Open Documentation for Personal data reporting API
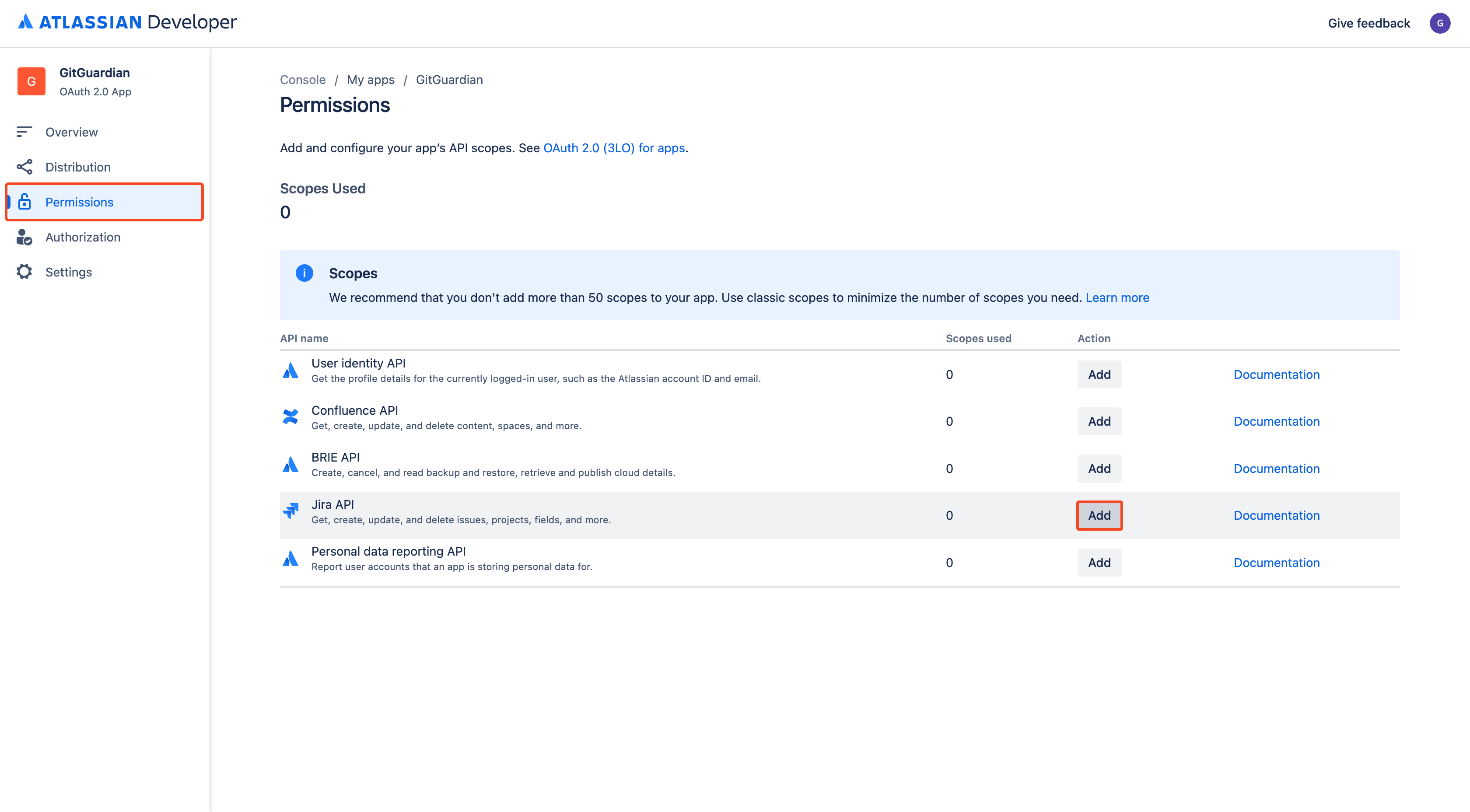The height and width of the screenshot is (812, 1470). [x=1277, y=563]
